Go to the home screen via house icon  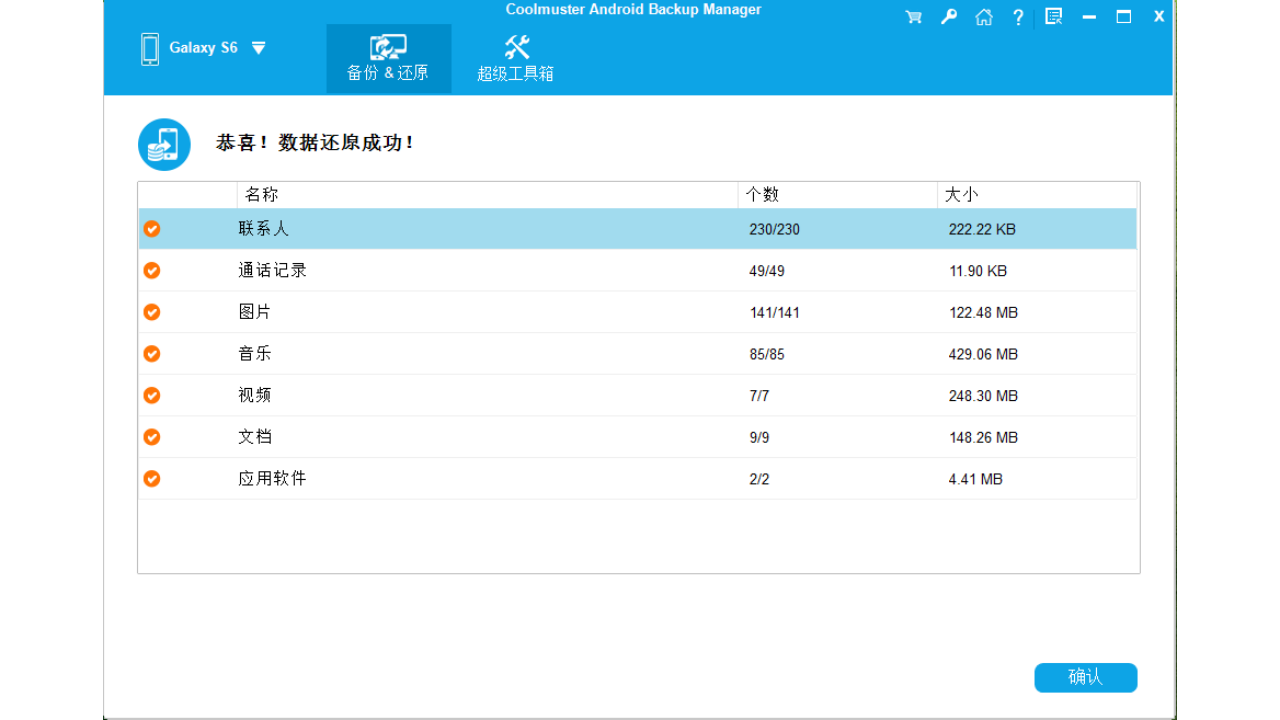pyautogui.click(x=983, y=16)
